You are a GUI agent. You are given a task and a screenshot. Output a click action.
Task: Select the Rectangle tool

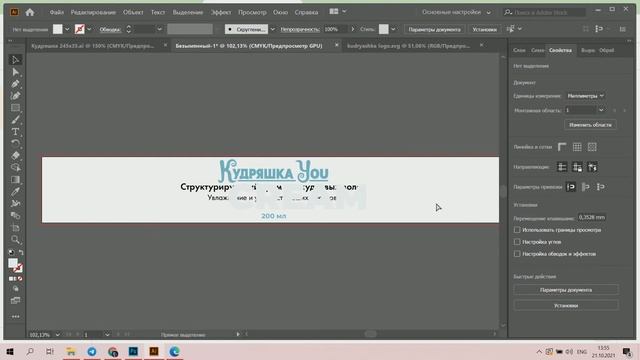pyautogui.click(x=15, y=108)
